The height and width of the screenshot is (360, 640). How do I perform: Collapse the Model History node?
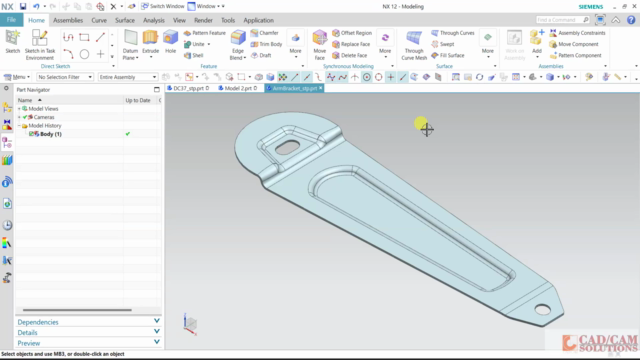[19, 126]
